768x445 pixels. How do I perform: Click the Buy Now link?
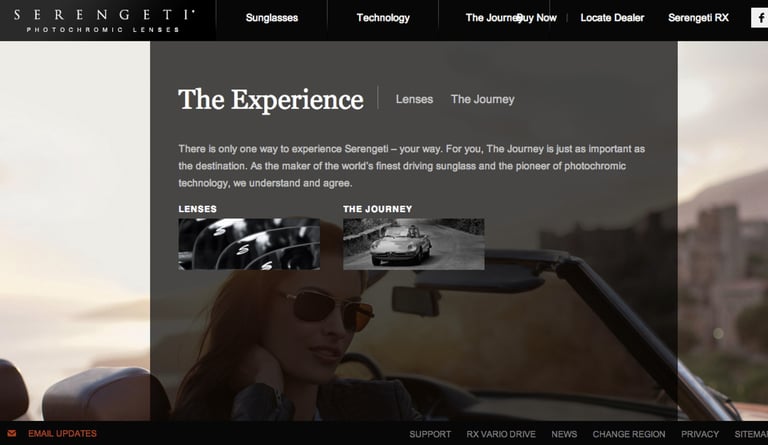[537, 18]
